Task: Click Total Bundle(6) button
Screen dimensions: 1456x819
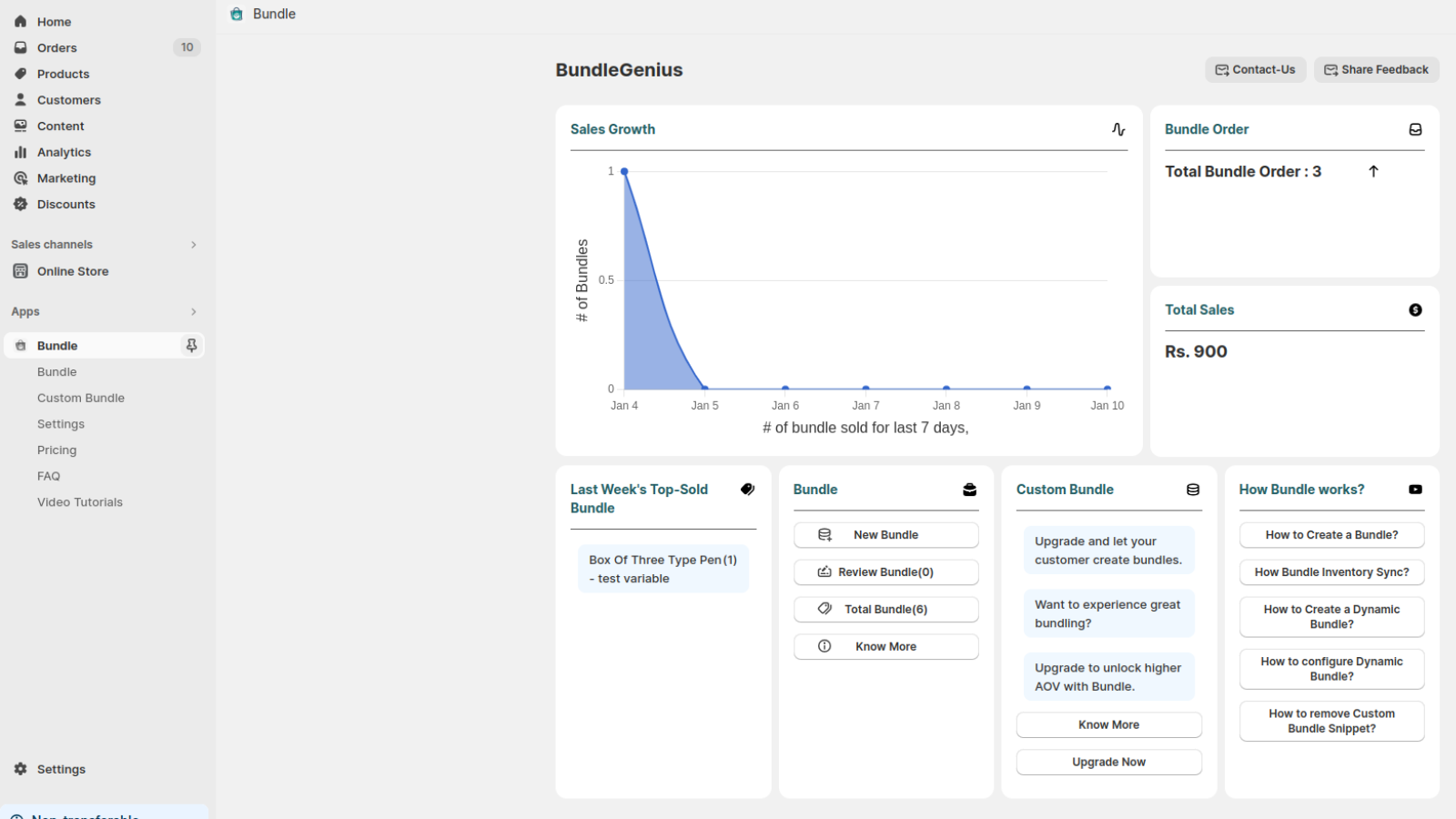Action: pos(886,610)
